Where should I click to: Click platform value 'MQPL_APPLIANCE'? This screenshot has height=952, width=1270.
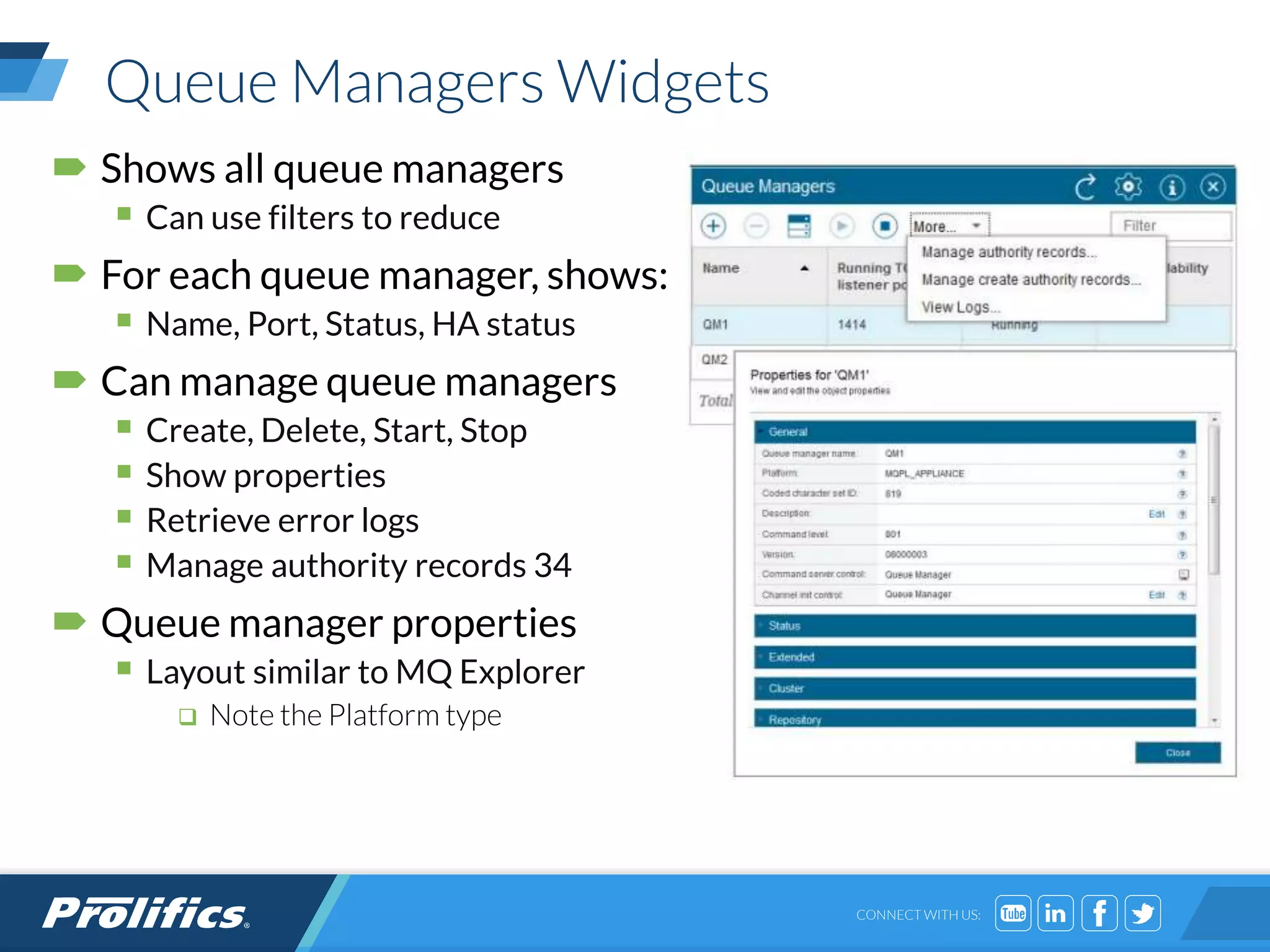(924, 474)
